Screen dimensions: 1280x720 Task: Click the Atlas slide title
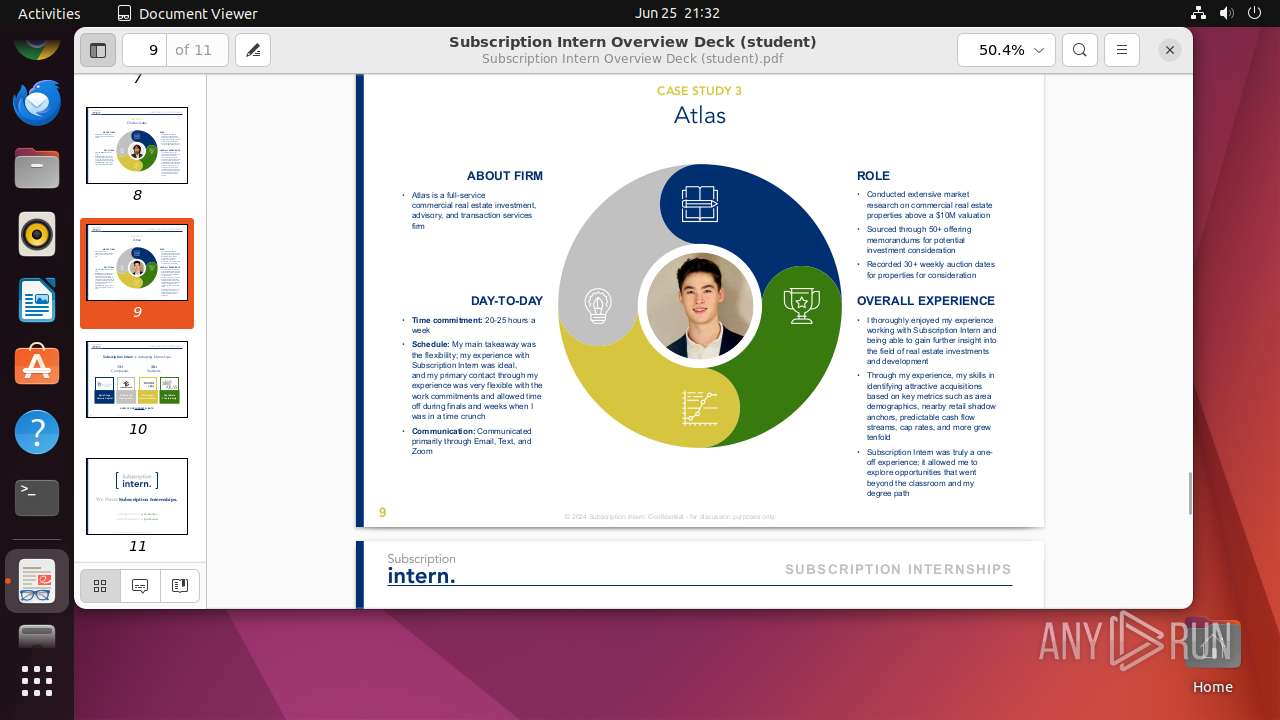pos(700,116)
